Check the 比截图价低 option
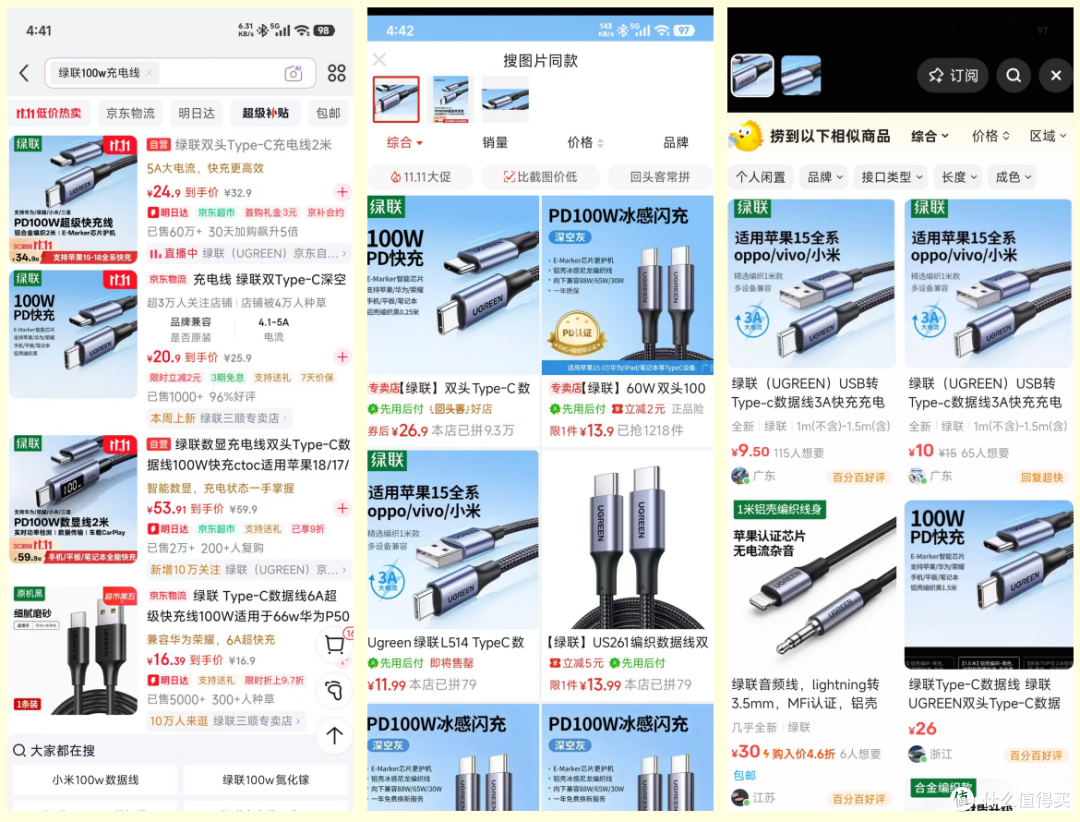The height and width of the screenshot is (822, 1080). tap(540, 177)
